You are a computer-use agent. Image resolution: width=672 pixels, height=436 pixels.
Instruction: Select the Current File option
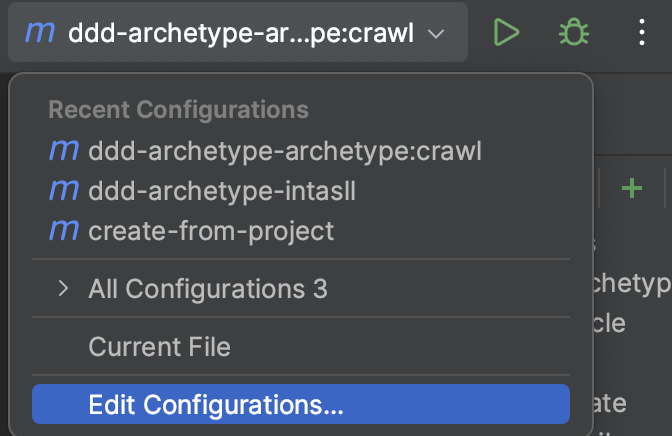click(x=160, y=347)
